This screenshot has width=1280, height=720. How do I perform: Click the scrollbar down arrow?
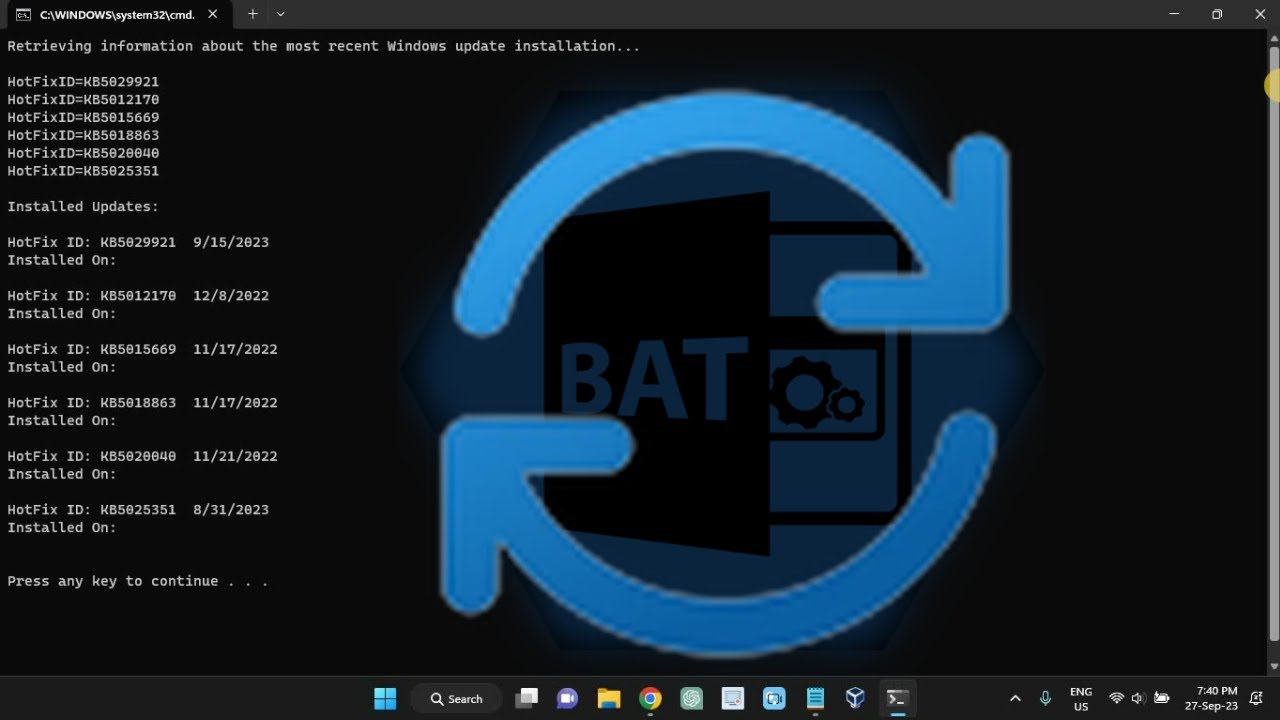1274,666
